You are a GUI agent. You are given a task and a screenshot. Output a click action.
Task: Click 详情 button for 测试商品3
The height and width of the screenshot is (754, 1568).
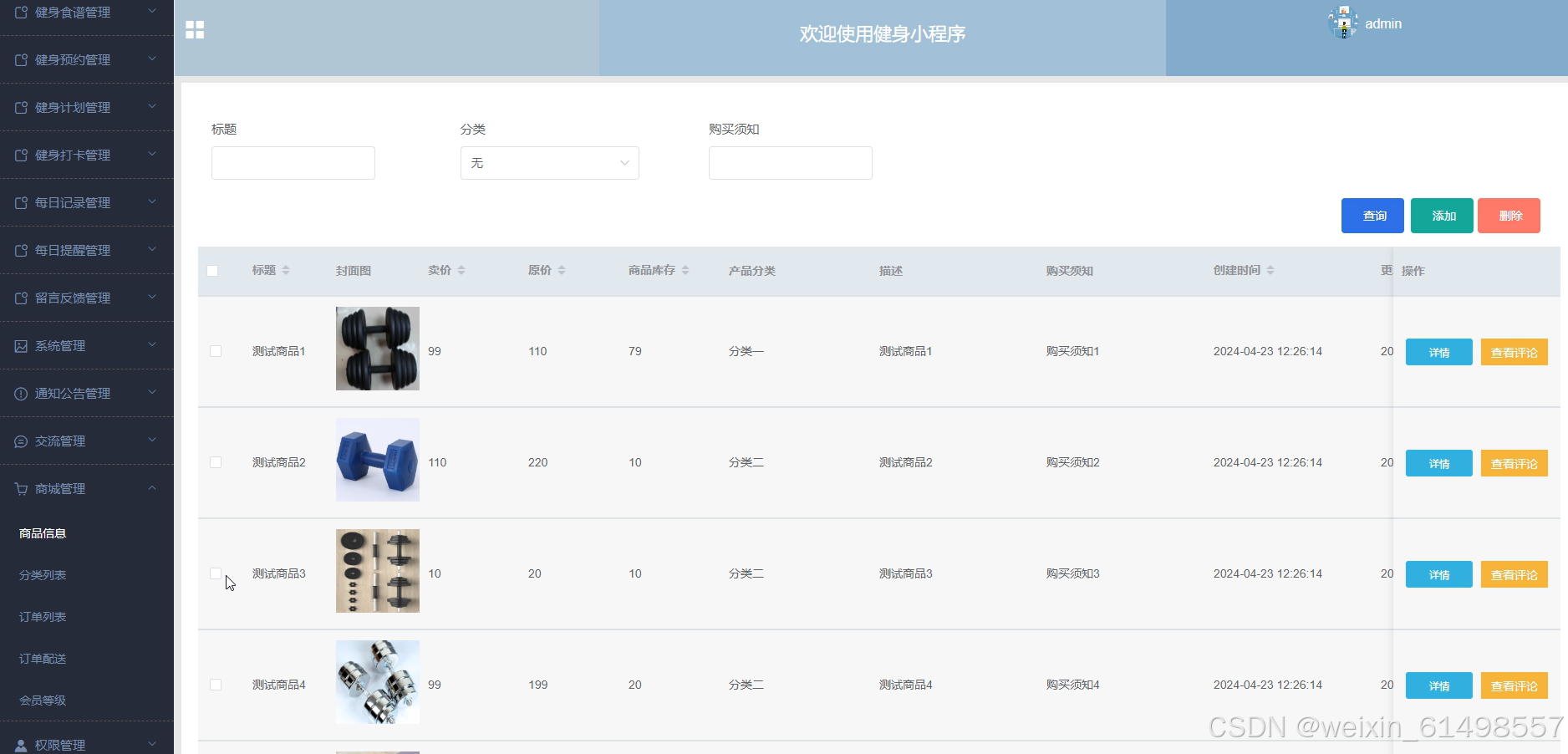click(1439, 574)
